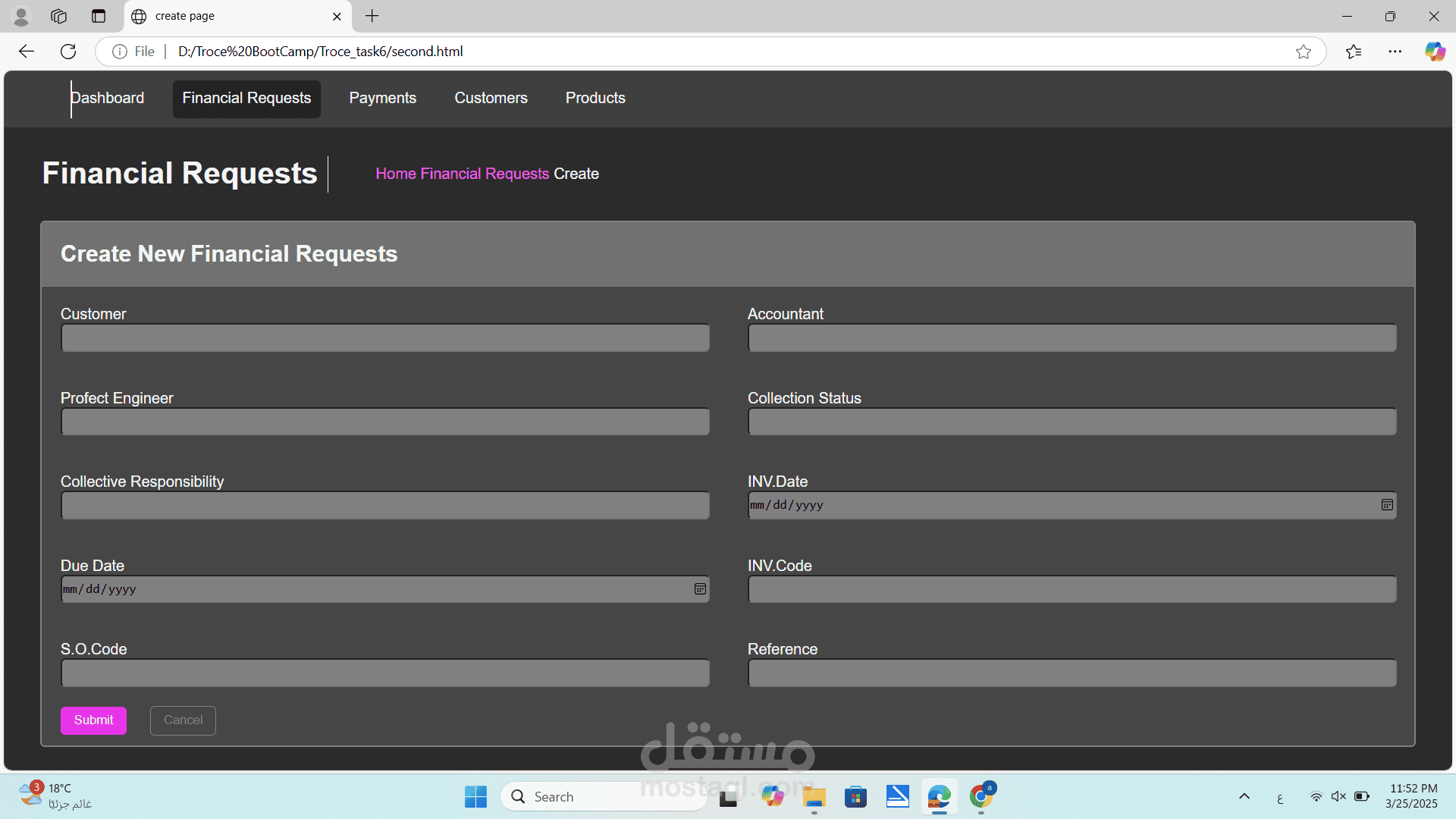
Task: Open a new browser tab
Action: click(x=372, y=16)
